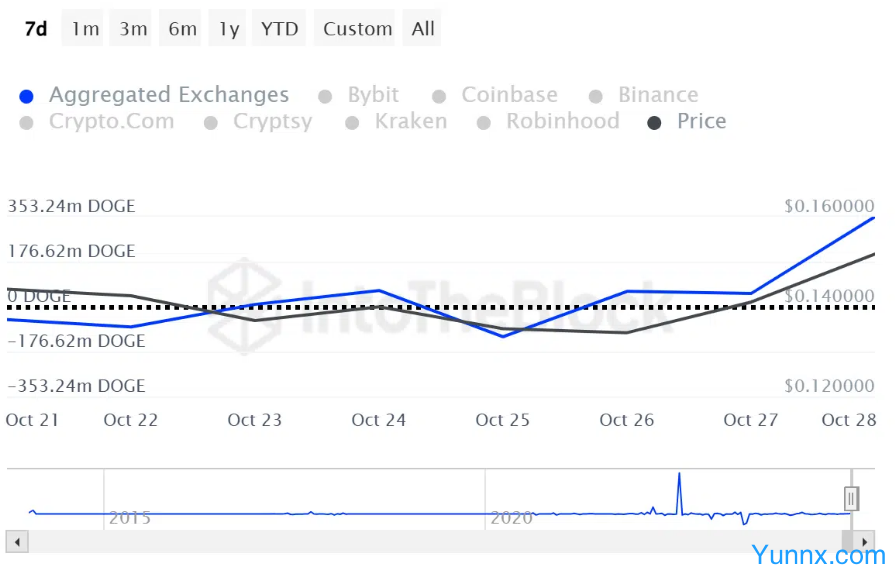Click the Cryptsy legend dot
Screen dimensions: 895x574
211,123
